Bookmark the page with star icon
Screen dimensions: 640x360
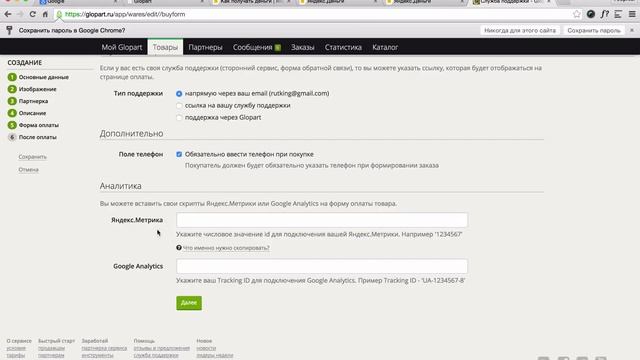577,14
